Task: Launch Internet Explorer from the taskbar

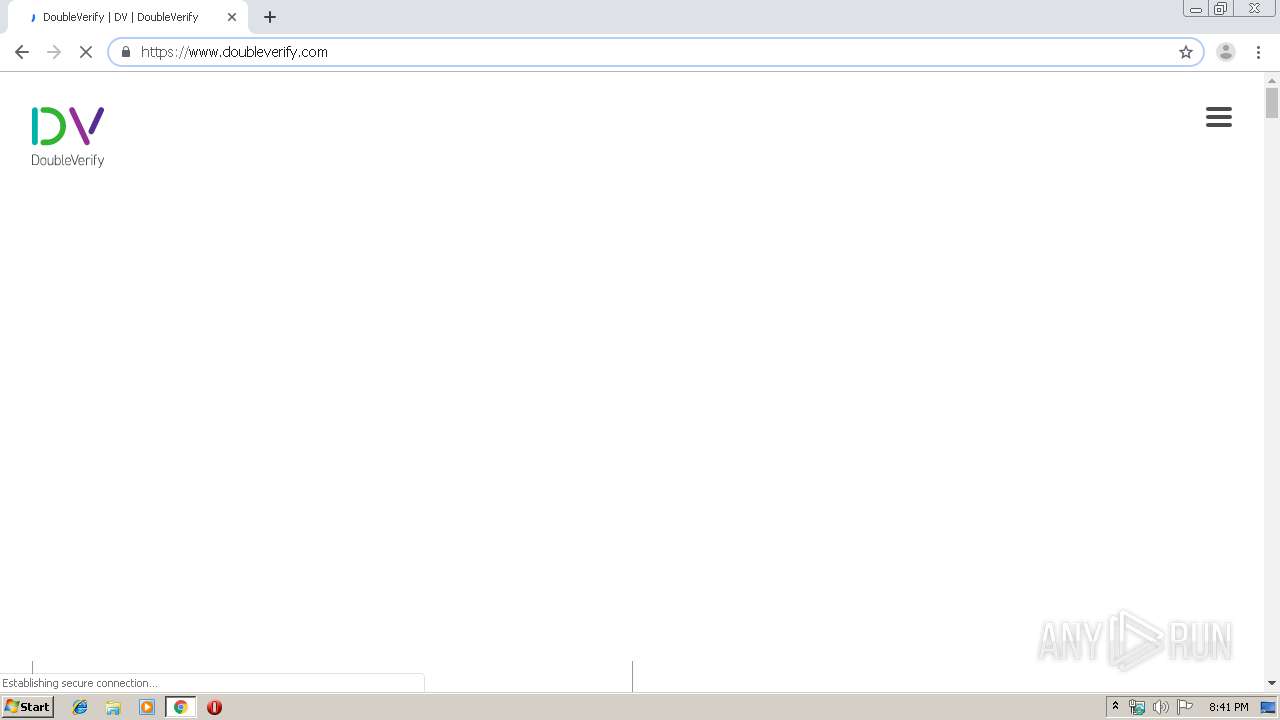Action: pos(80,707)
